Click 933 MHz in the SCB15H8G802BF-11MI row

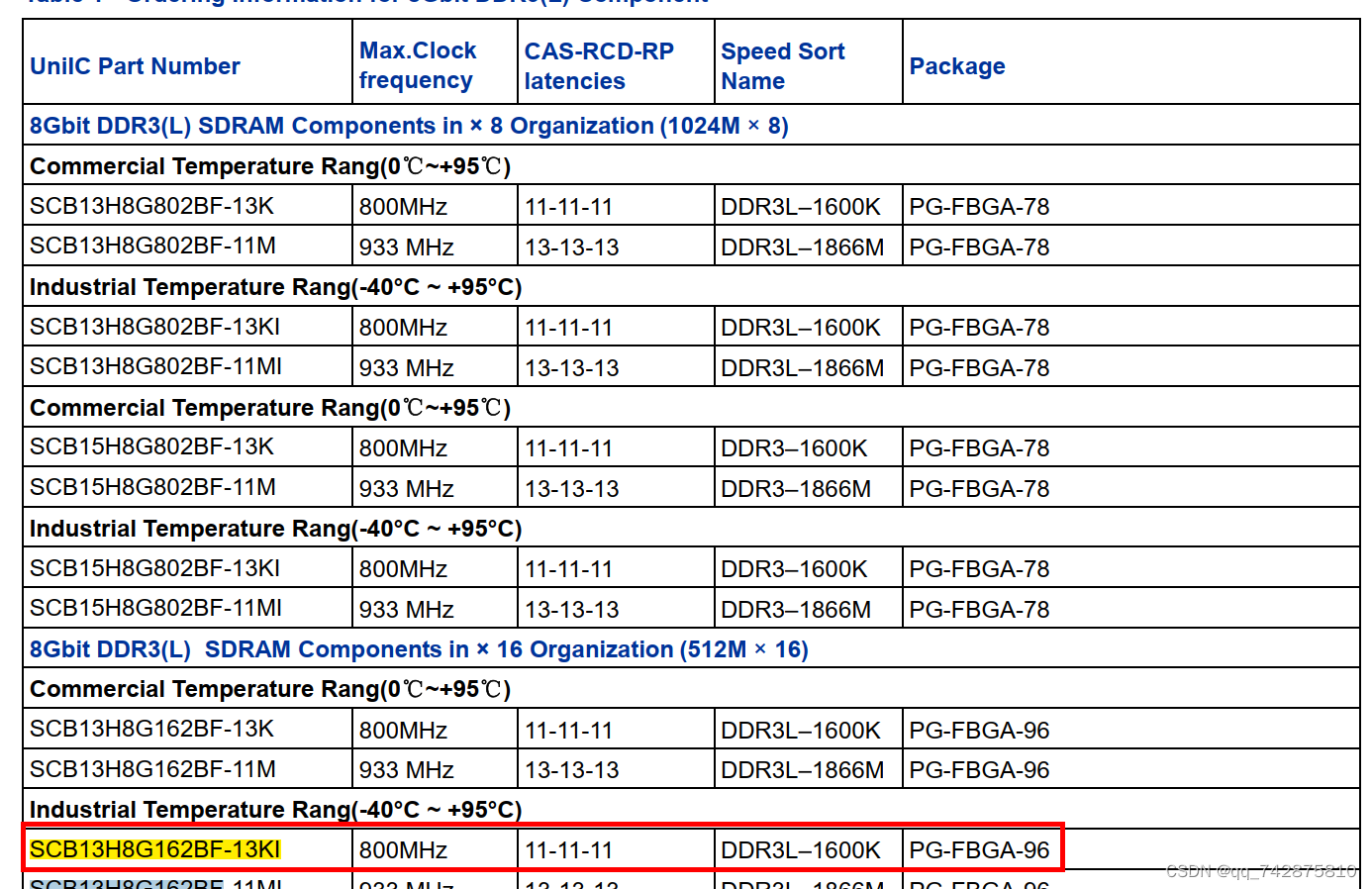point(406,610)
